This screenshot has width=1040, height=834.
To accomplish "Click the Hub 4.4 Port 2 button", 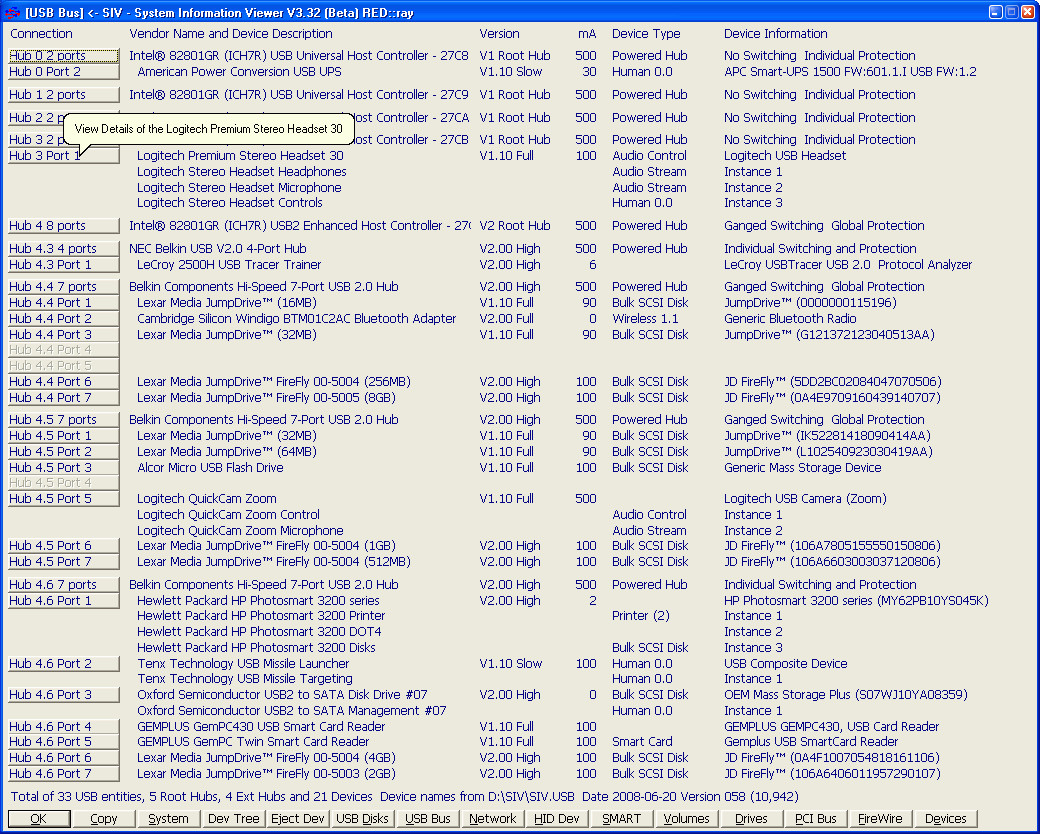I will coord(64,318).
